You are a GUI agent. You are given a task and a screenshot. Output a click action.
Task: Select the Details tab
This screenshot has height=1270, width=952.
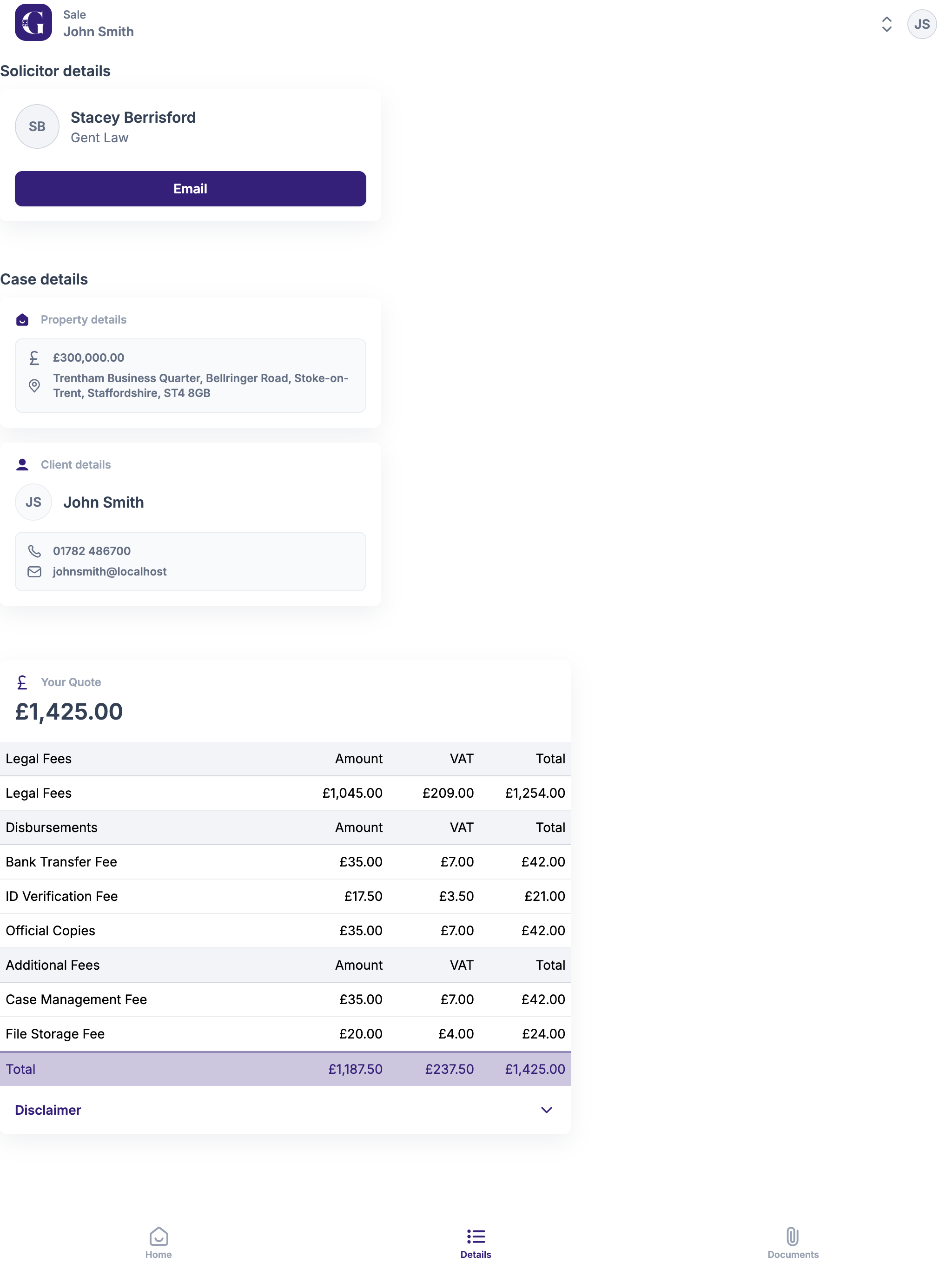click(476, 1243)
